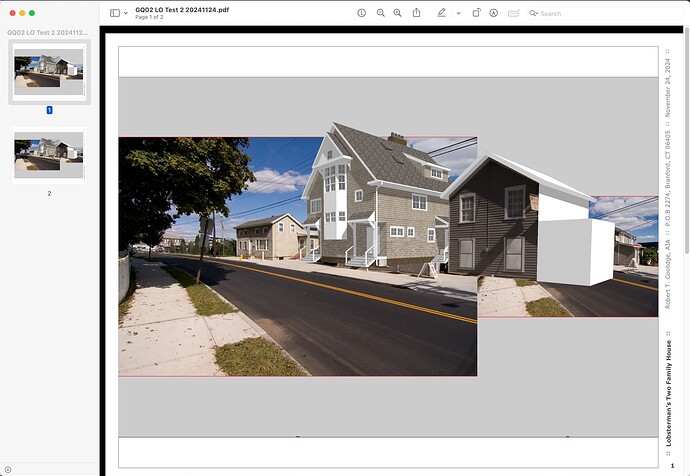Activate the Markup highlight pen tool
The image size is (690, 476).
(x=441, y=13)
